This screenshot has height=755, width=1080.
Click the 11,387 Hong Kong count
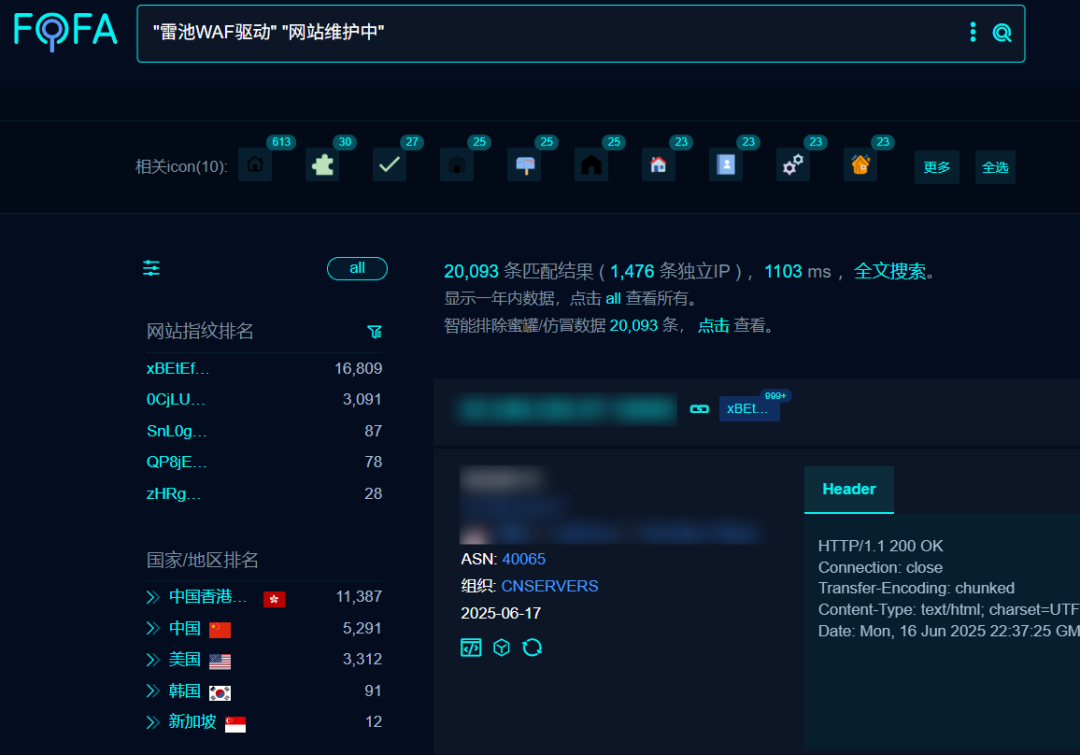(x=359, y=597)
